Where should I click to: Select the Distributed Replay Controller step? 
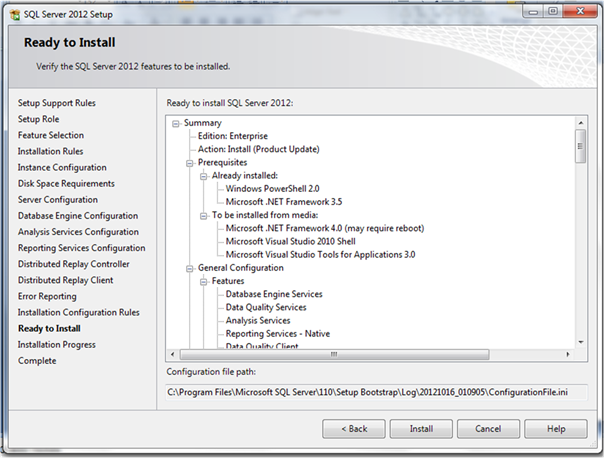click(74, 264)
